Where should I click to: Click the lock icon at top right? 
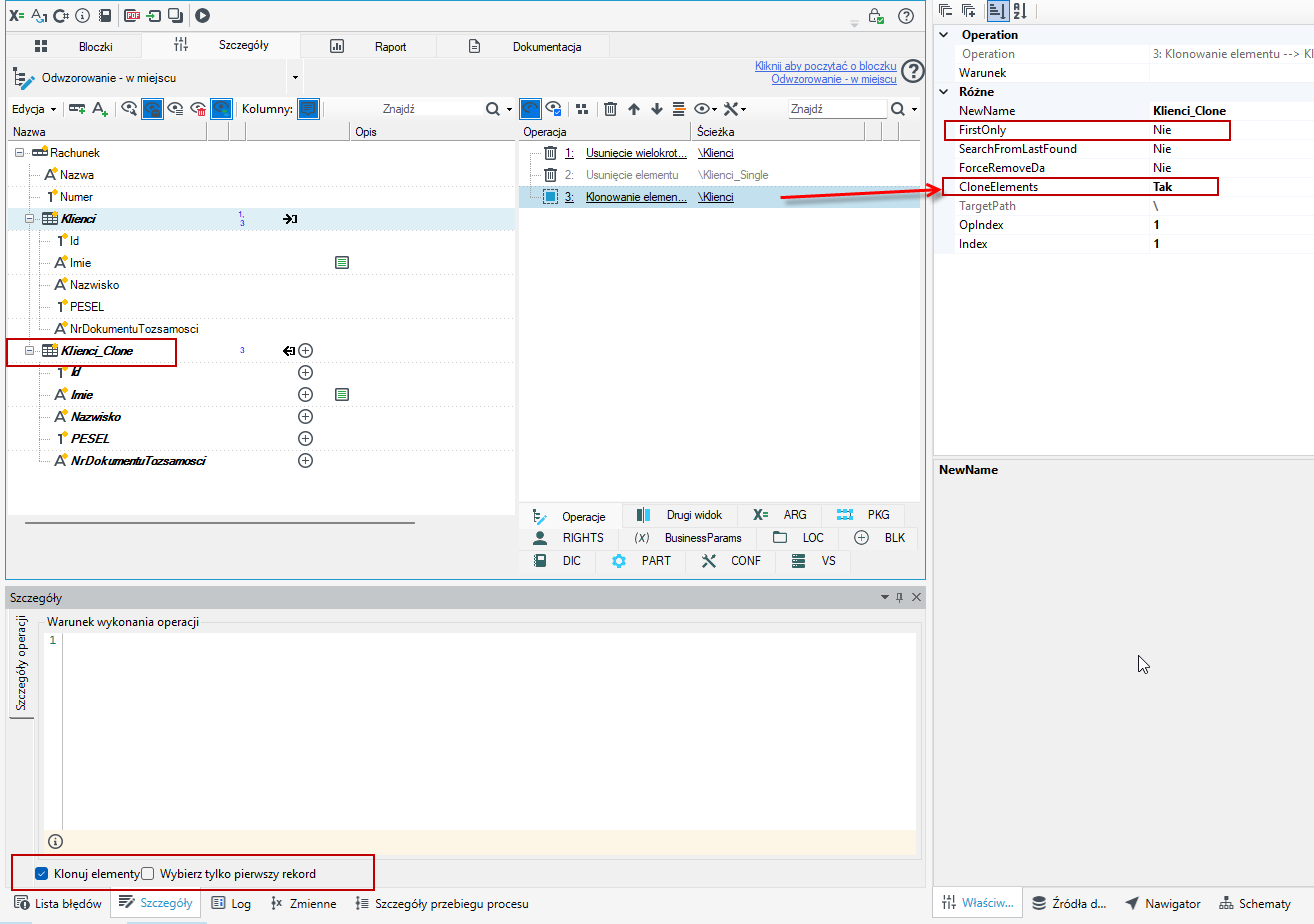click(876, 15)
